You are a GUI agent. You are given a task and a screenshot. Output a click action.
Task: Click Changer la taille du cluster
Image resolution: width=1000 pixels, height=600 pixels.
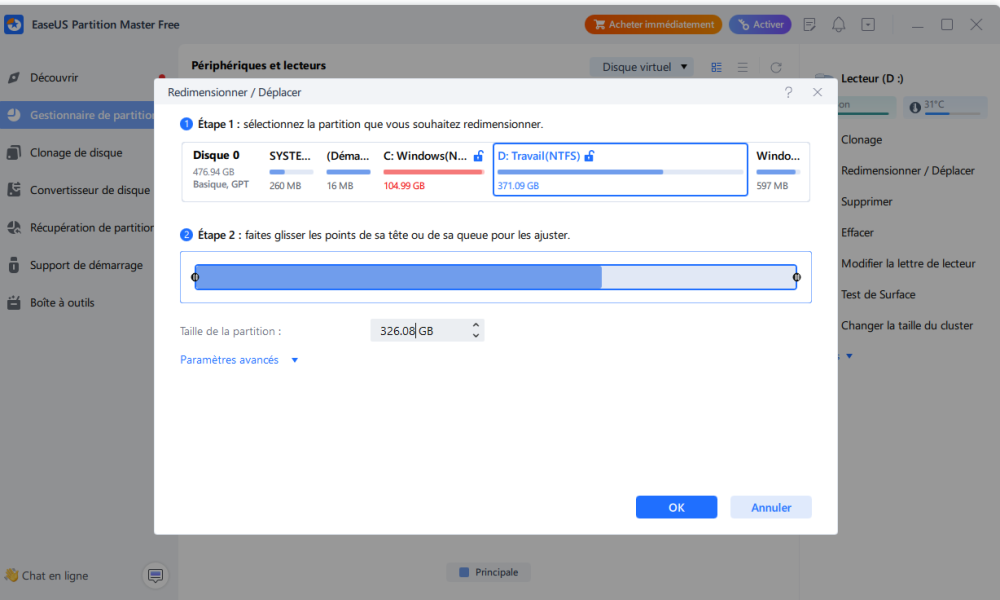906,326
